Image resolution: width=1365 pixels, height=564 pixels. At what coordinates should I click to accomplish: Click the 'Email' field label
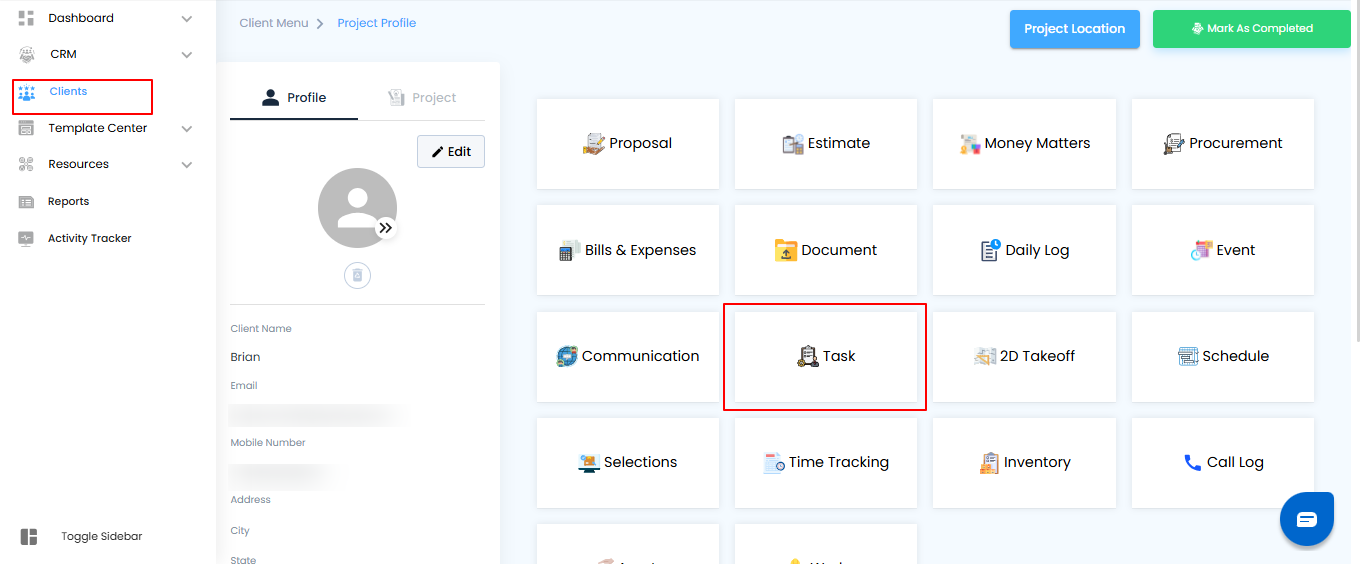244,386
